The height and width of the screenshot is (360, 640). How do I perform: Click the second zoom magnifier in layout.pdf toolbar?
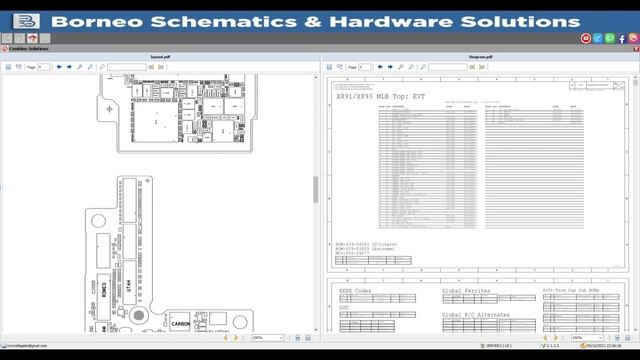pyautogui.click(x=90, y=67)
